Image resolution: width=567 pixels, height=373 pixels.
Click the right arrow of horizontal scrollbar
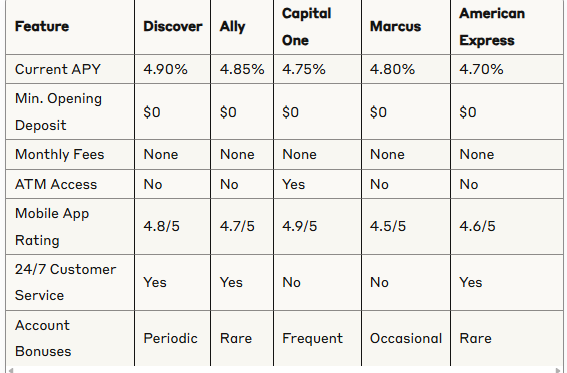coord(560,370)
